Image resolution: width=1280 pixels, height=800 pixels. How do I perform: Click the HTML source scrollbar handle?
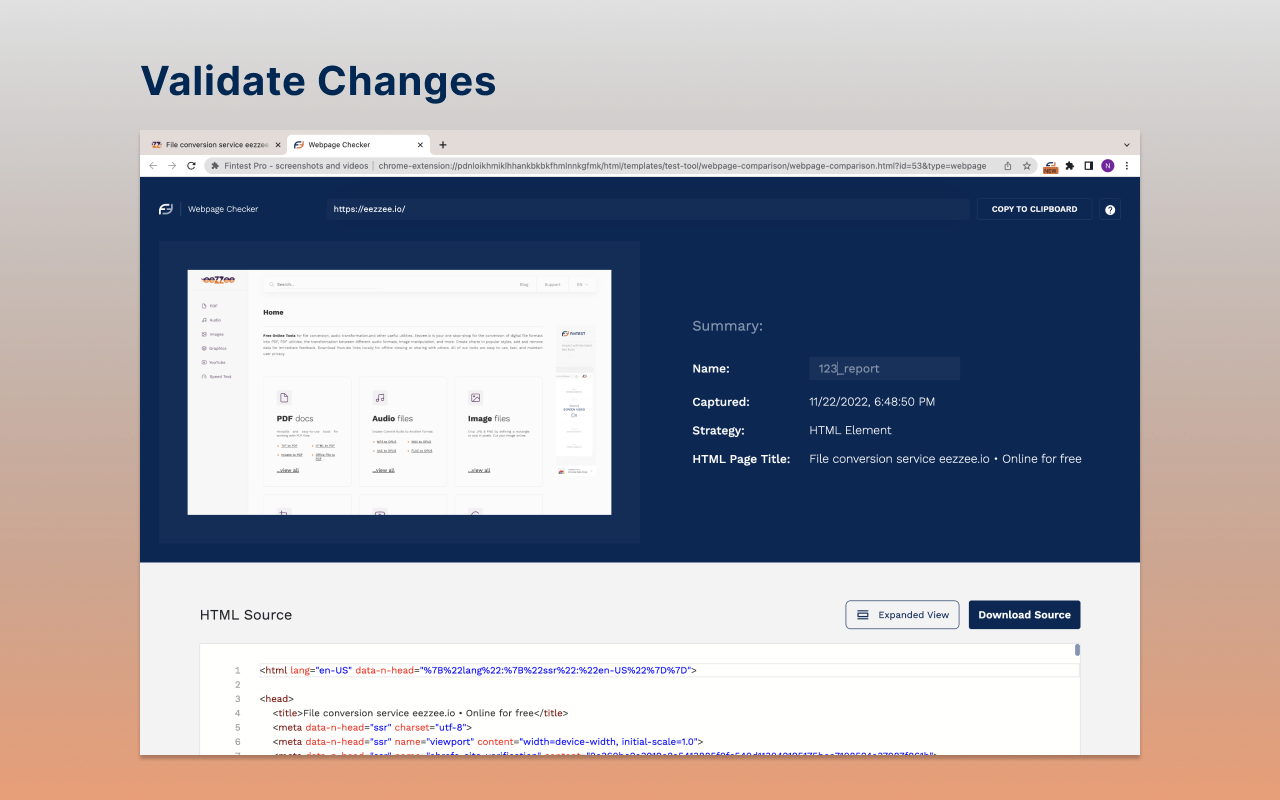pyautogui.click(x=1077, y=650)
